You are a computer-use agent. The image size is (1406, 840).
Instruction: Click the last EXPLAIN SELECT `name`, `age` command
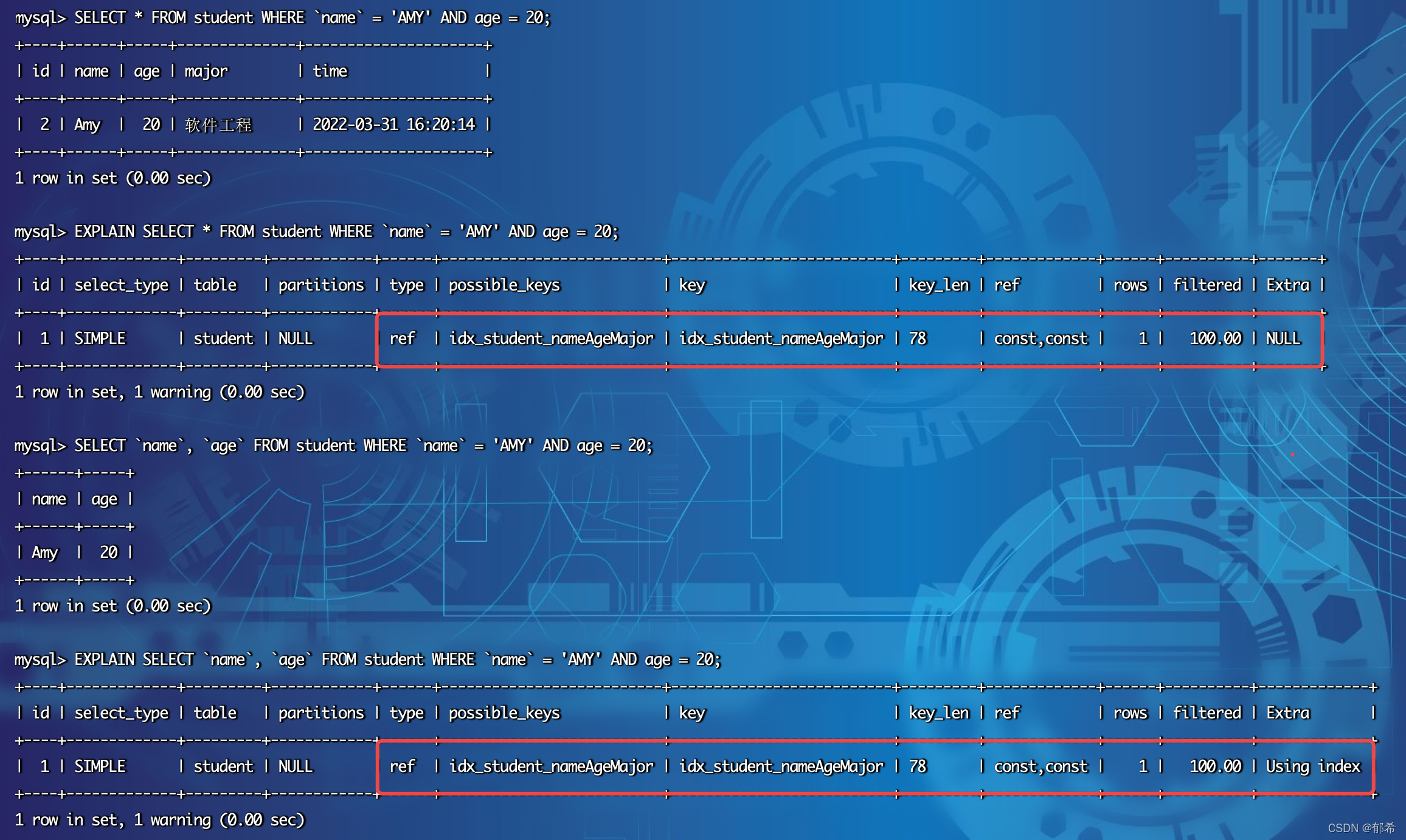click(367, 659)
